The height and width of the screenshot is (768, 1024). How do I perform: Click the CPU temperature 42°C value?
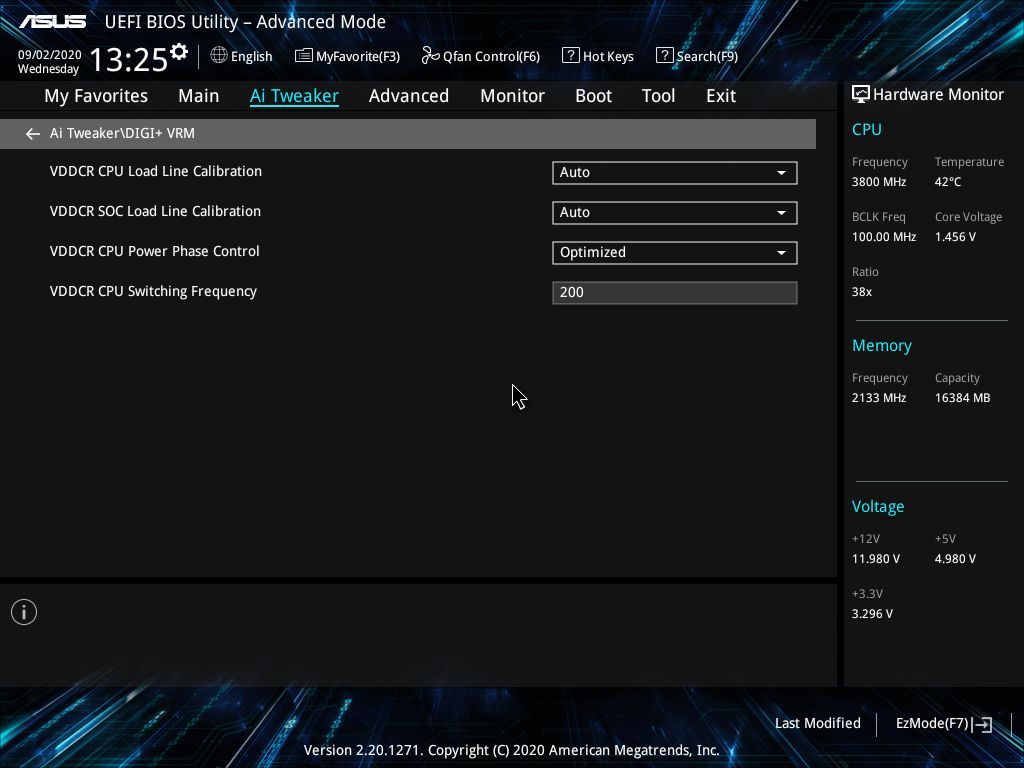pos(948,182)
